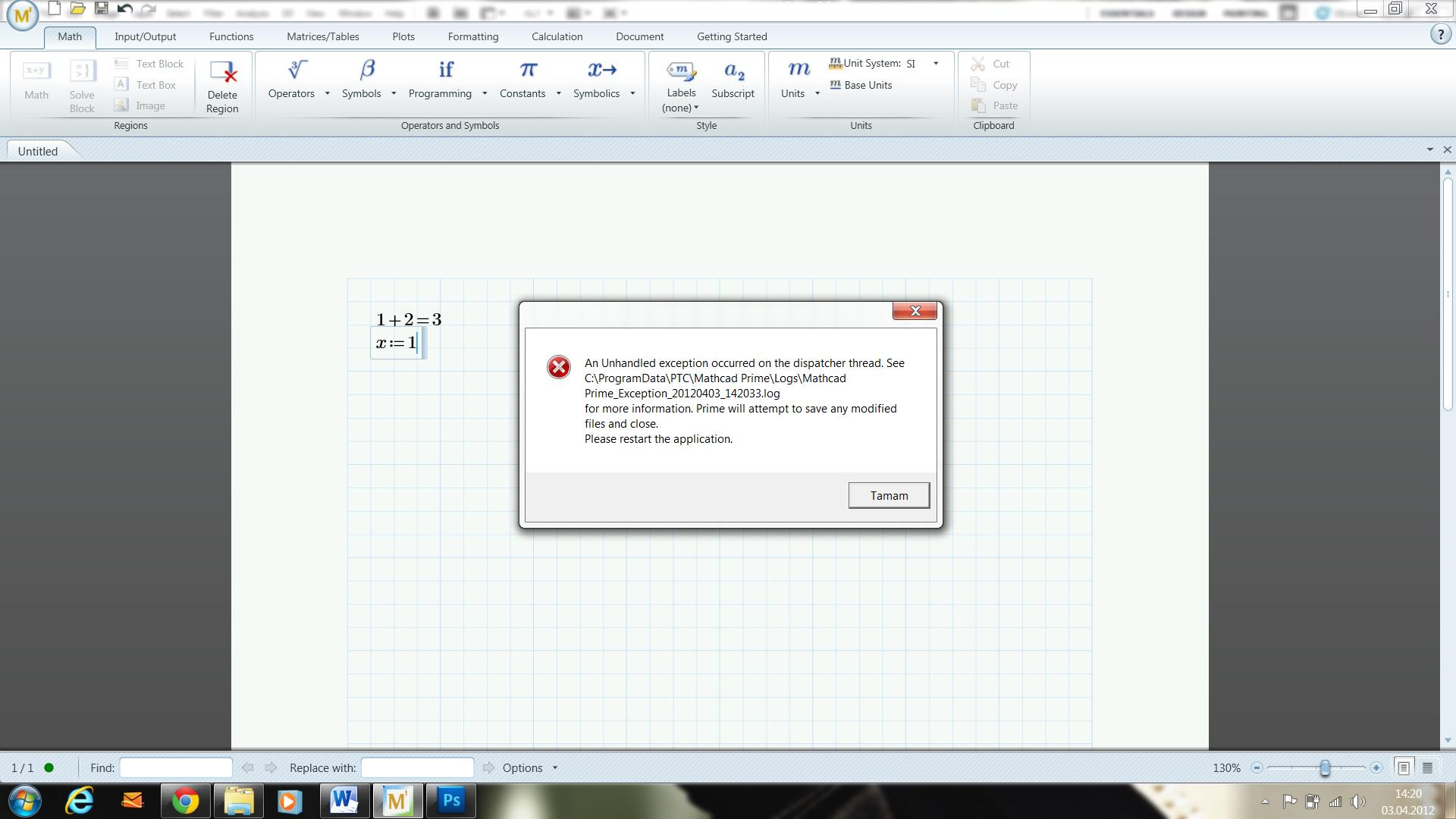The image size is (1456, 819).
Task: Click Paste in Clipboard group
Action: tap(994, 105)
